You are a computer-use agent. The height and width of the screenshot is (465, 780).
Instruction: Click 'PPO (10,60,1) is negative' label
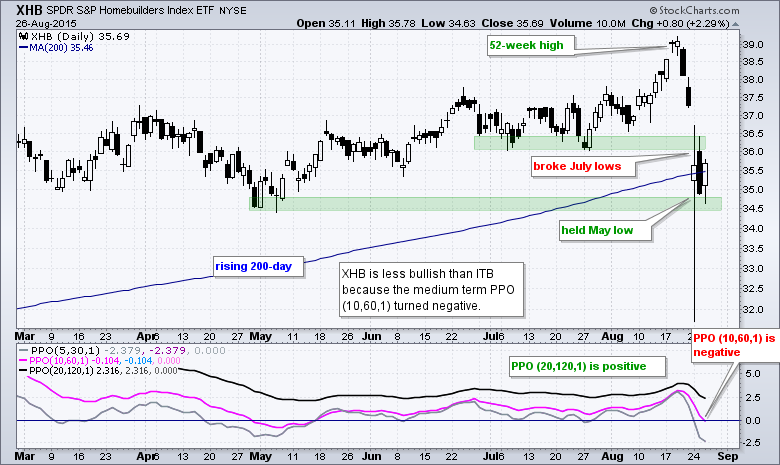click(x=734, y=345)
